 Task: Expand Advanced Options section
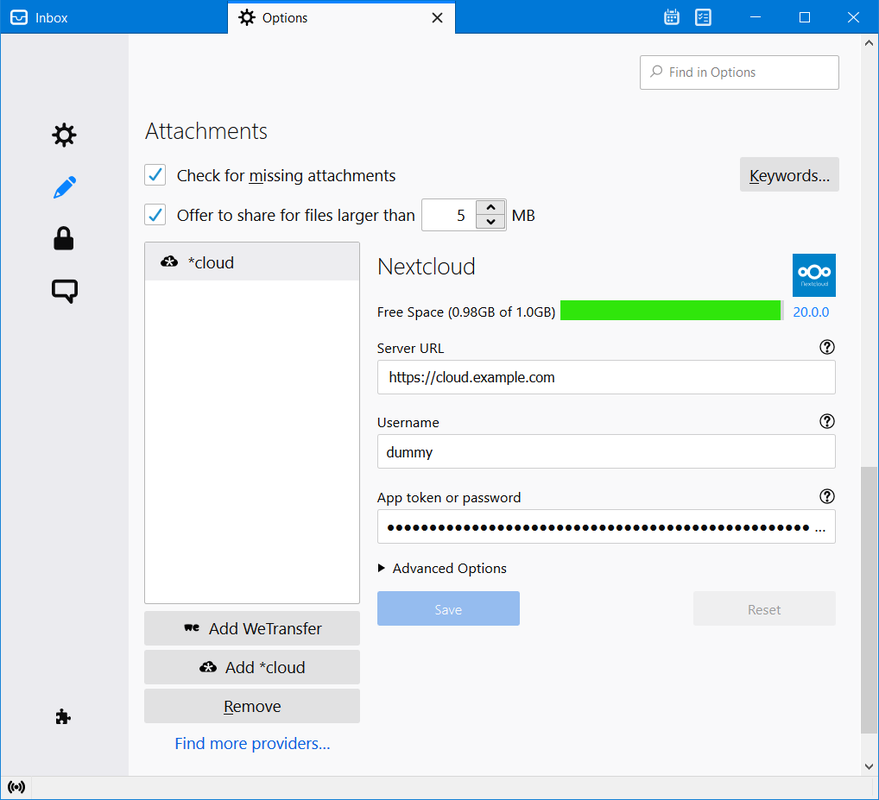click(442, 568)
